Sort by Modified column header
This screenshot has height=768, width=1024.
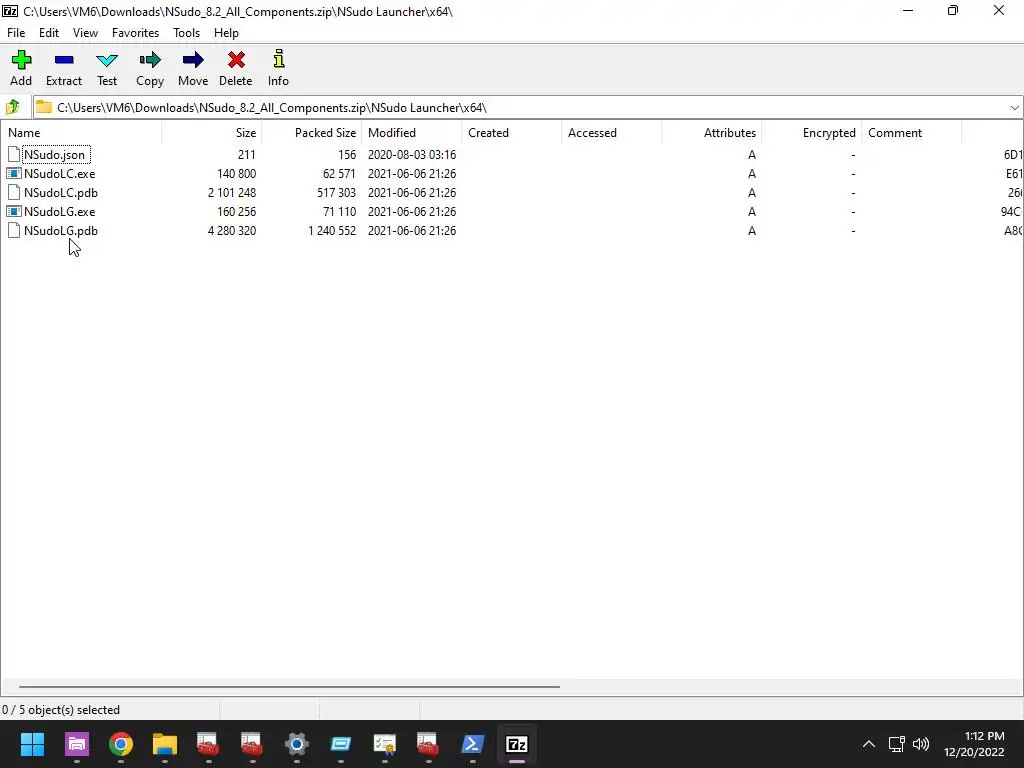411,133
